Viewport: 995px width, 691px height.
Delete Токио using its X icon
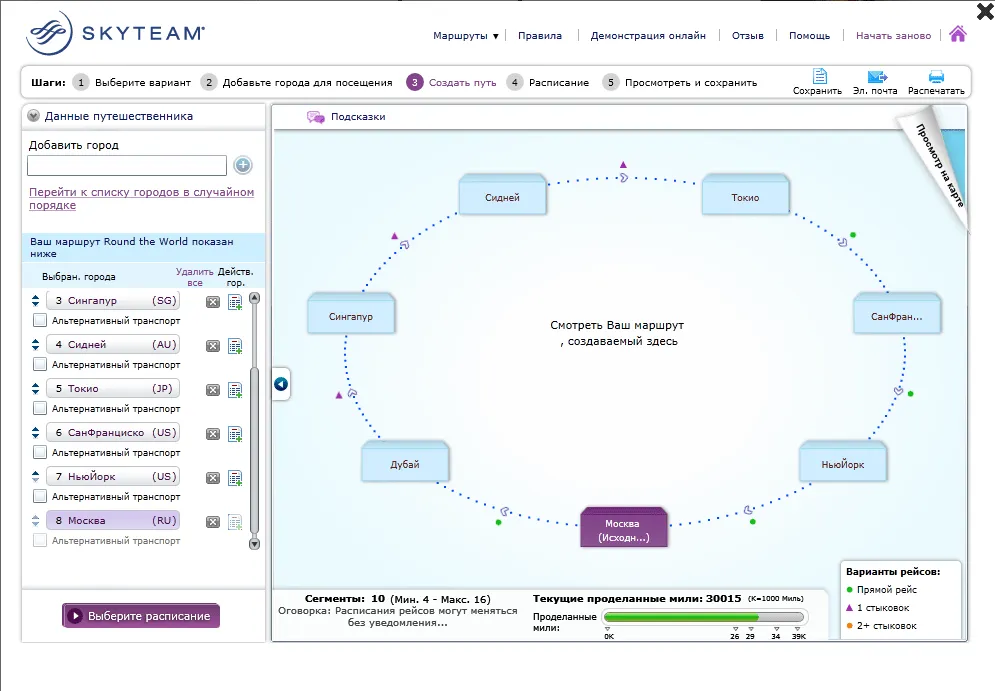(213, 390)
